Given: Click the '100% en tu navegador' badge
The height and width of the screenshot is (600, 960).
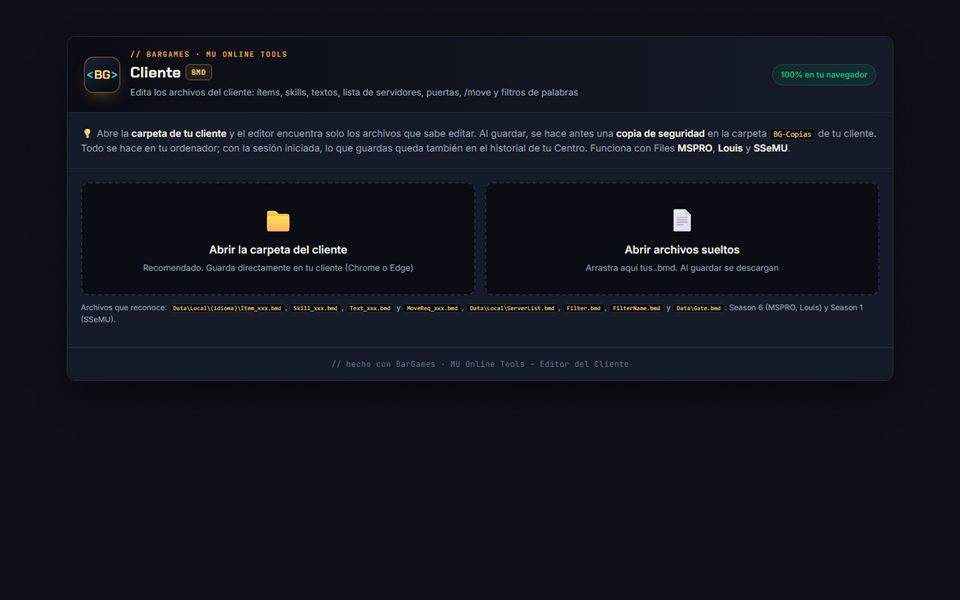Looking at the screenshot, I should (x=823, y=75).
